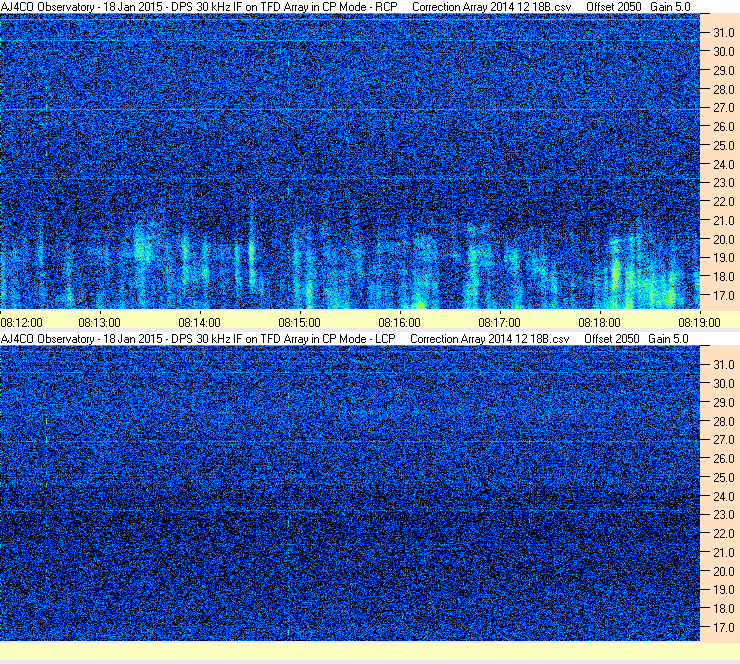Click the 26.0 frequency label in RCP panel

tap(724, 126)
